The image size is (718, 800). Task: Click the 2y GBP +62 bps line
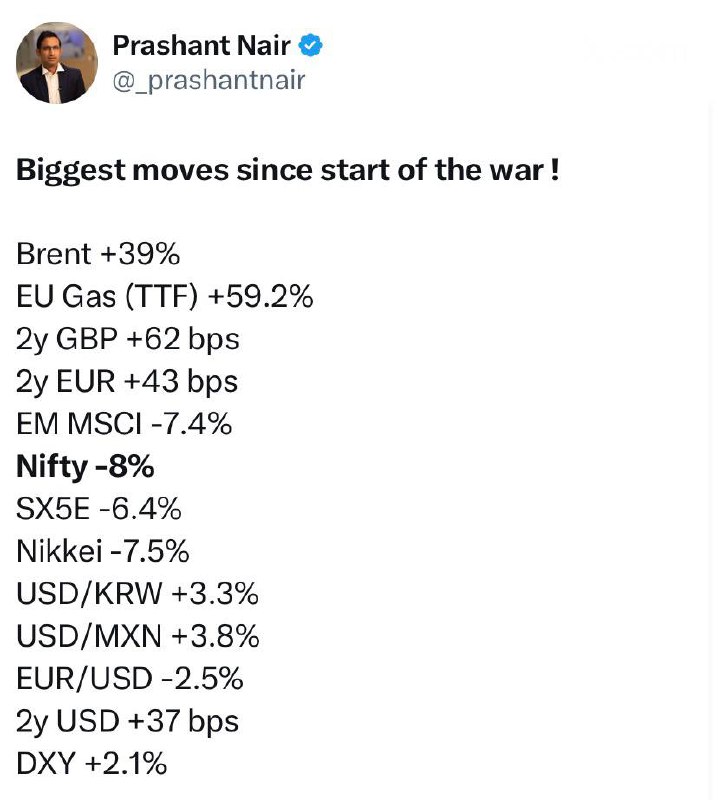coord(128,339)
